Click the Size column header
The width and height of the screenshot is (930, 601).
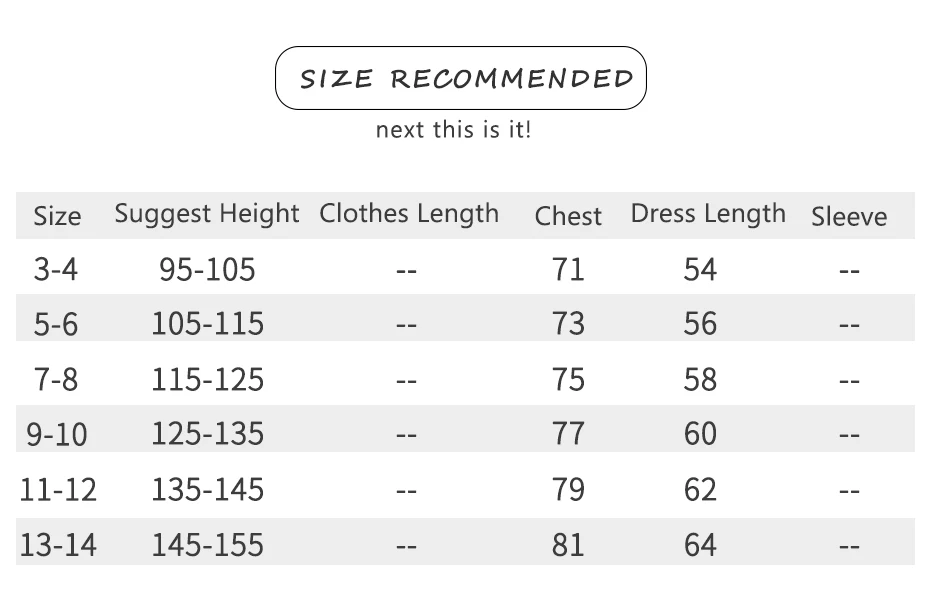pos(57,216)
